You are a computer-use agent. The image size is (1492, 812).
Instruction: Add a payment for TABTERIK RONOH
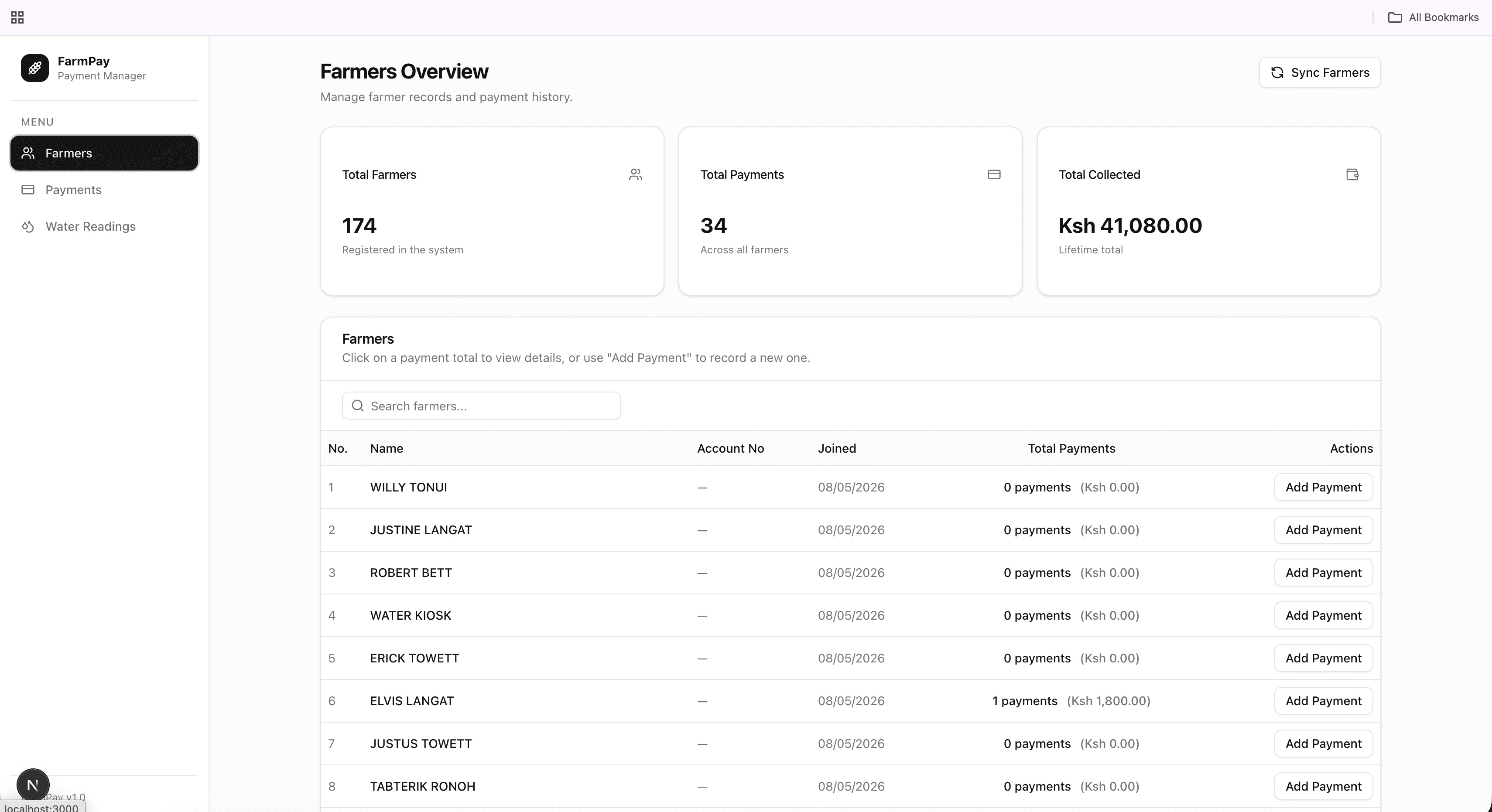click(1324, 787)
